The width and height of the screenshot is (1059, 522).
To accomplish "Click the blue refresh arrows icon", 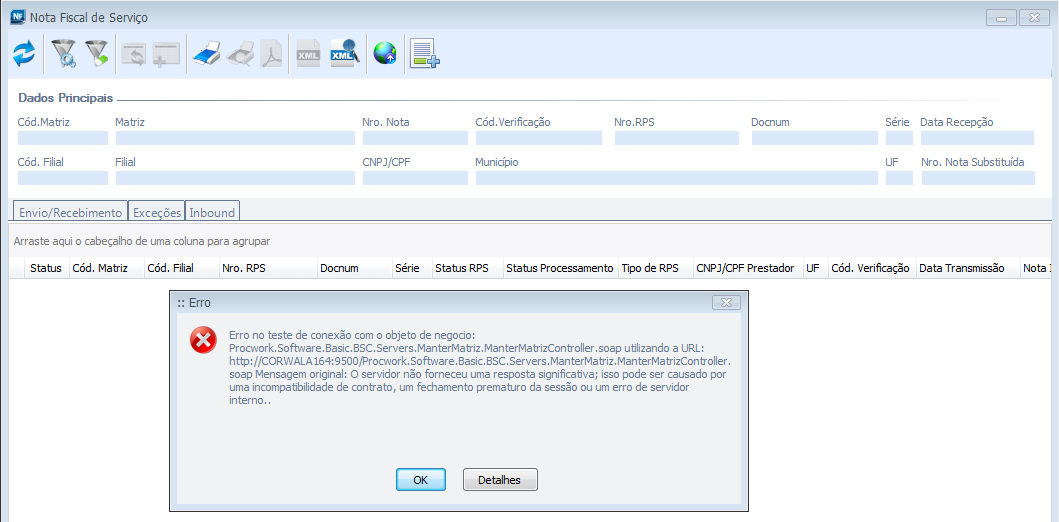I will click(x=24, y=53).
